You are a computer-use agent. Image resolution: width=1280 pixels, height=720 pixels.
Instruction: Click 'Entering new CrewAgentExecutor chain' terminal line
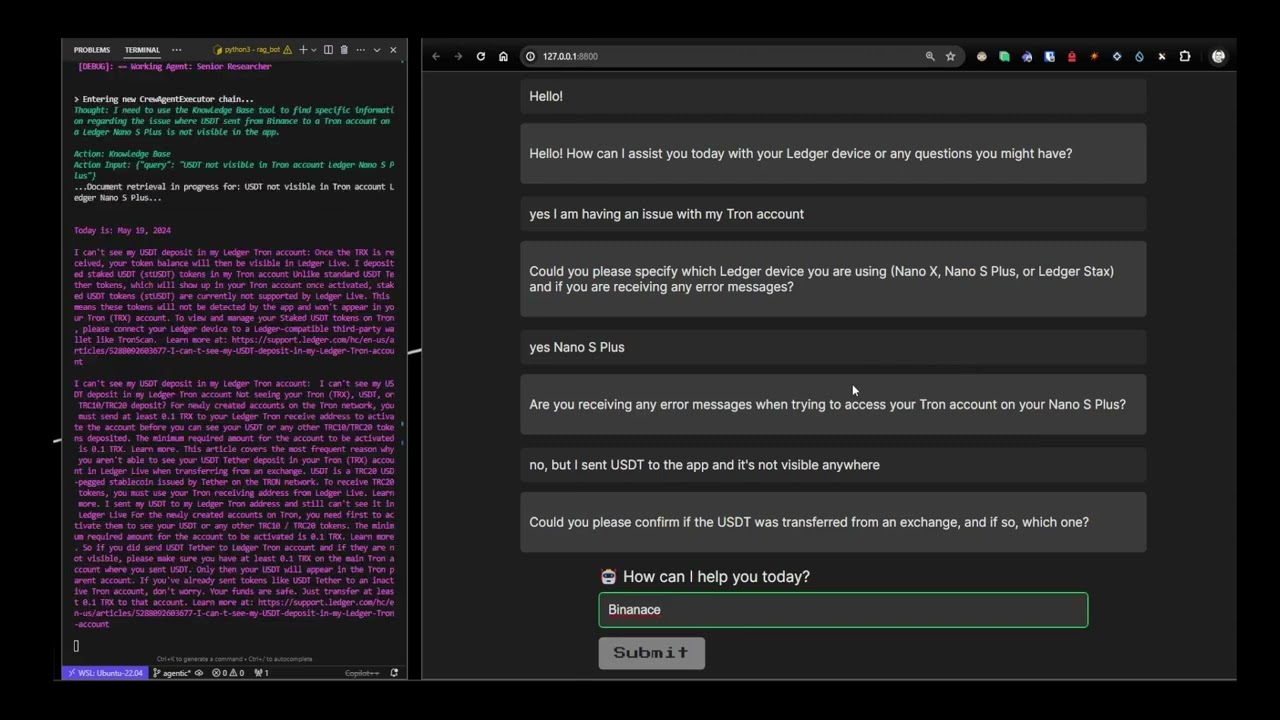[164, 99]
